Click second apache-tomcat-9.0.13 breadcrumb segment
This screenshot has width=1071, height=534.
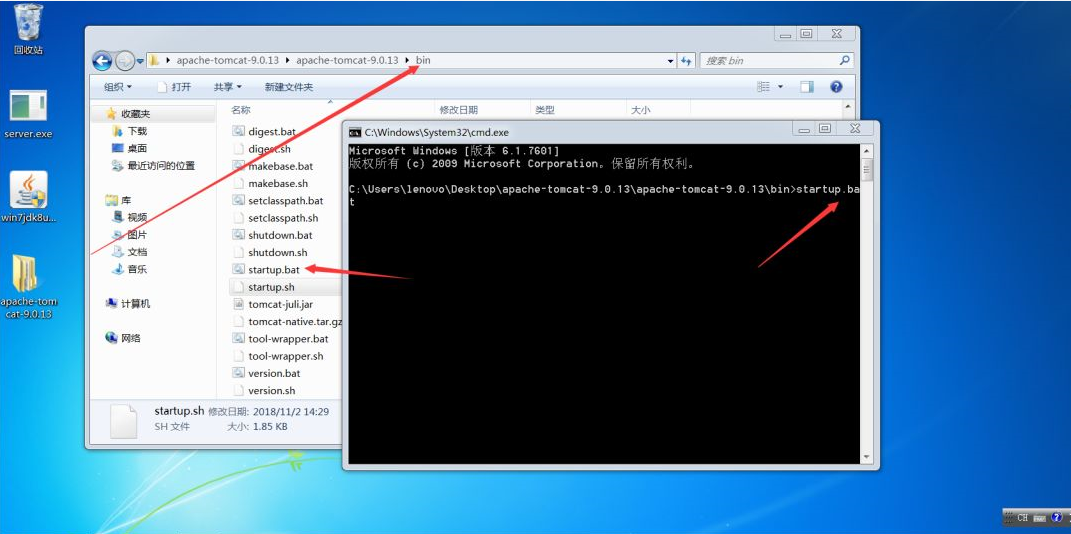click(x=347, y=60)
